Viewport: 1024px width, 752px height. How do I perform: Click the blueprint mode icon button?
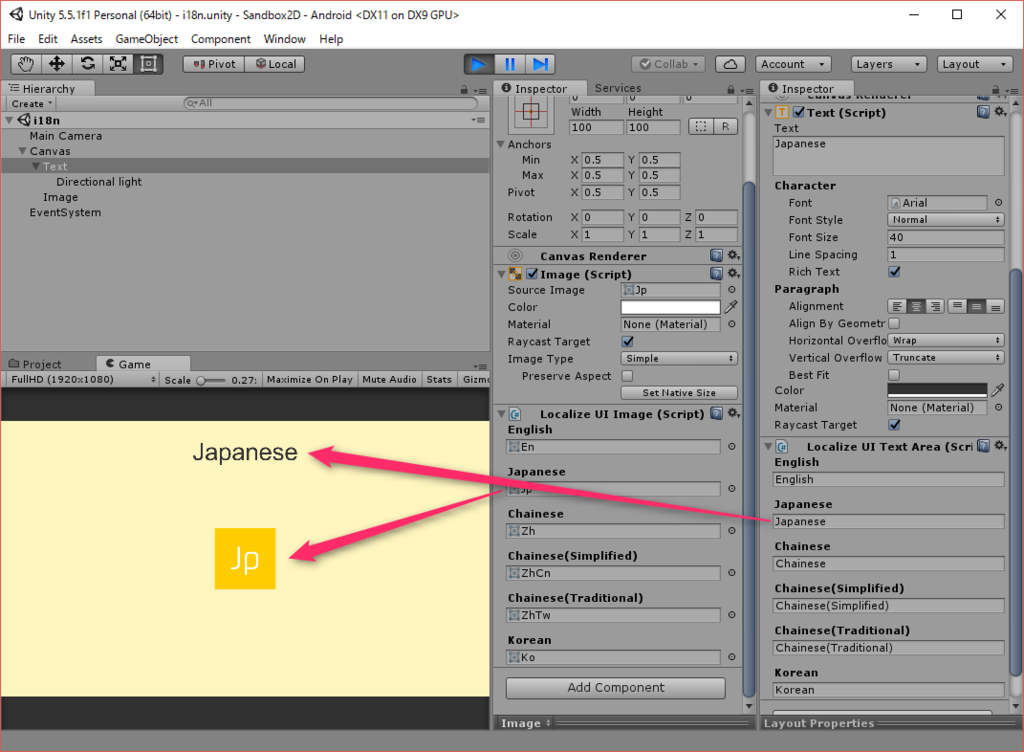tap(701, 127)
